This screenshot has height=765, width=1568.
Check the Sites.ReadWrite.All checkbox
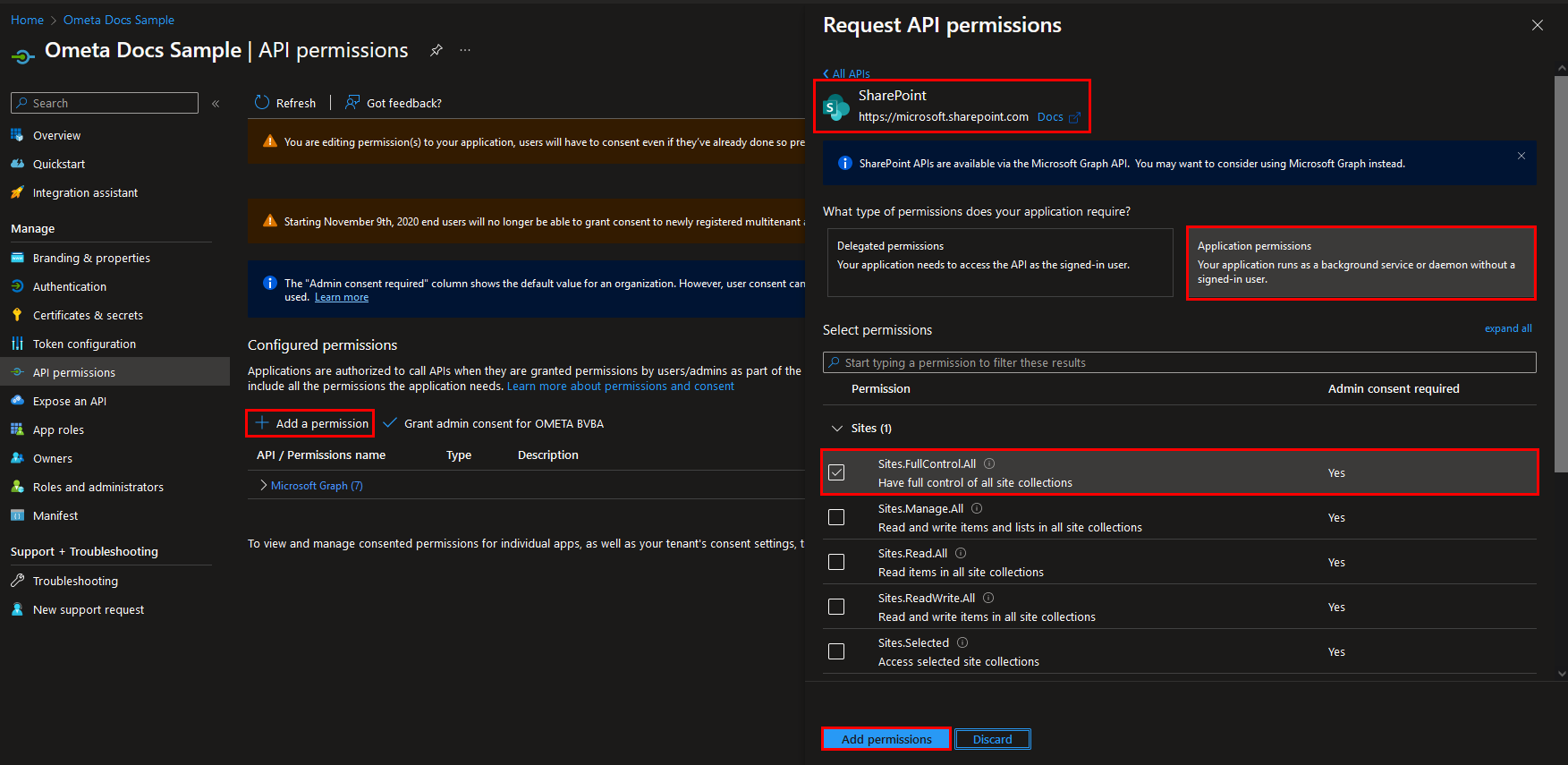pos(836,607)
